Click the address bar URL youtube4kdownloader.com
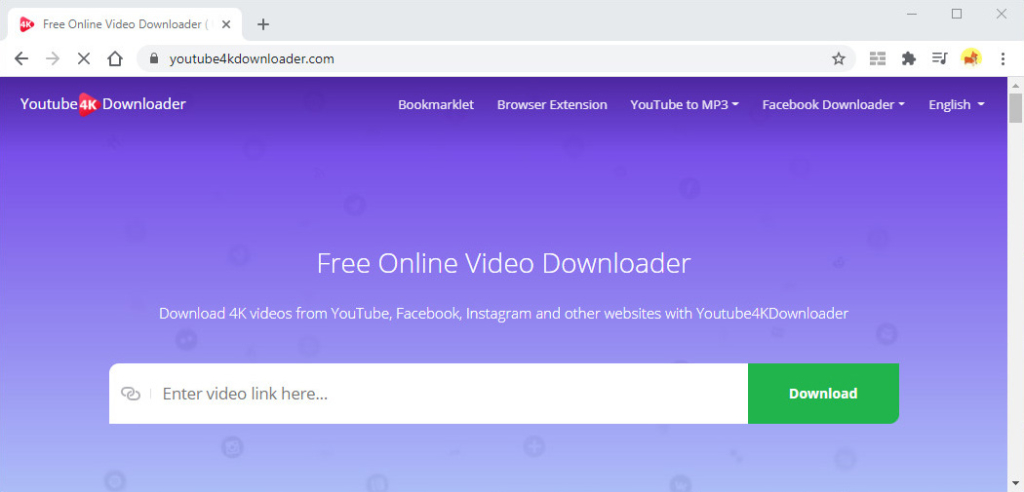 (251, 59)
